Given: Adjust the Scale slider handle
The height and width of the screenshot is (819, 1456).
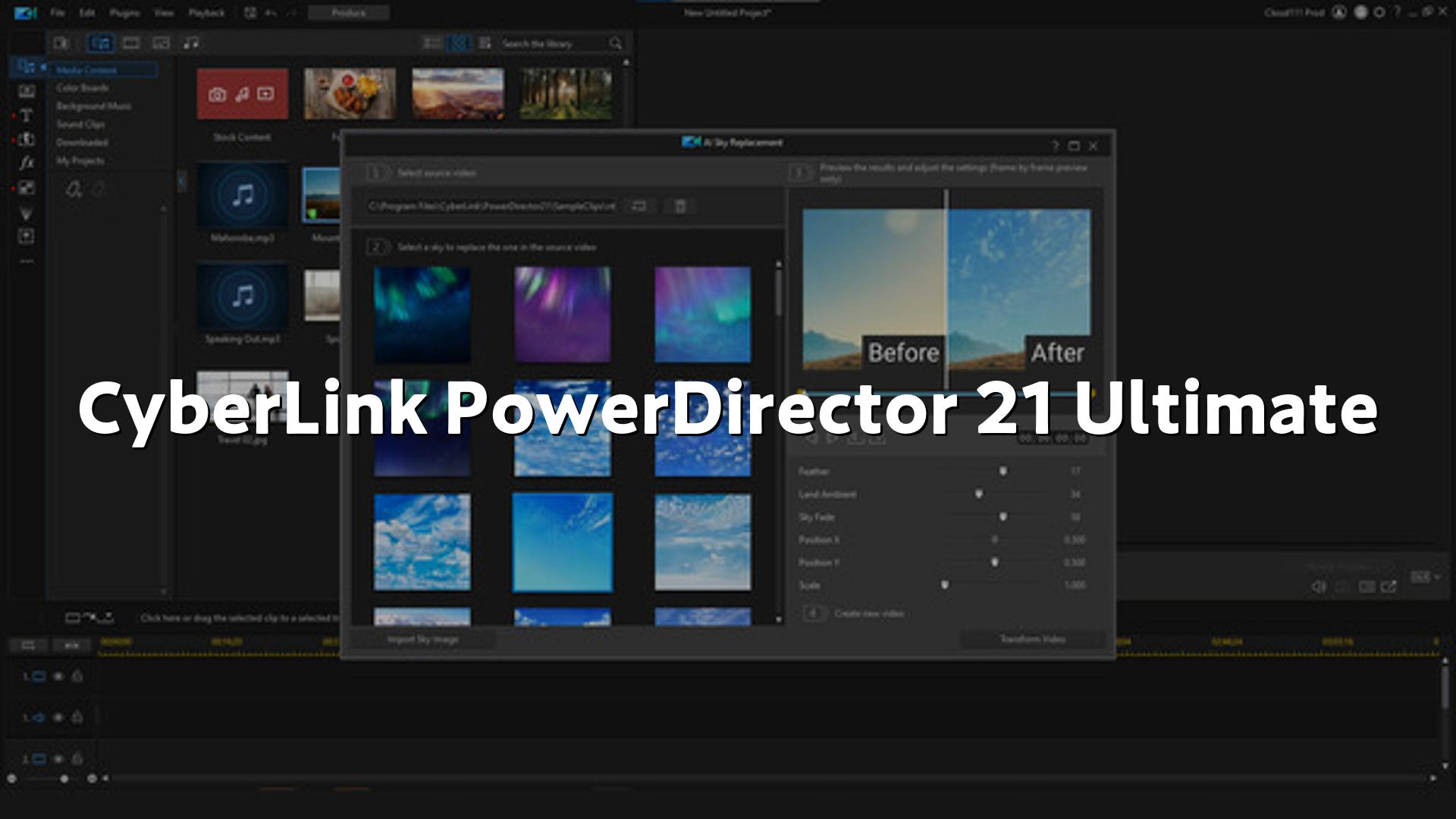Looking at the screenshot, I should (x=945, y=585).
